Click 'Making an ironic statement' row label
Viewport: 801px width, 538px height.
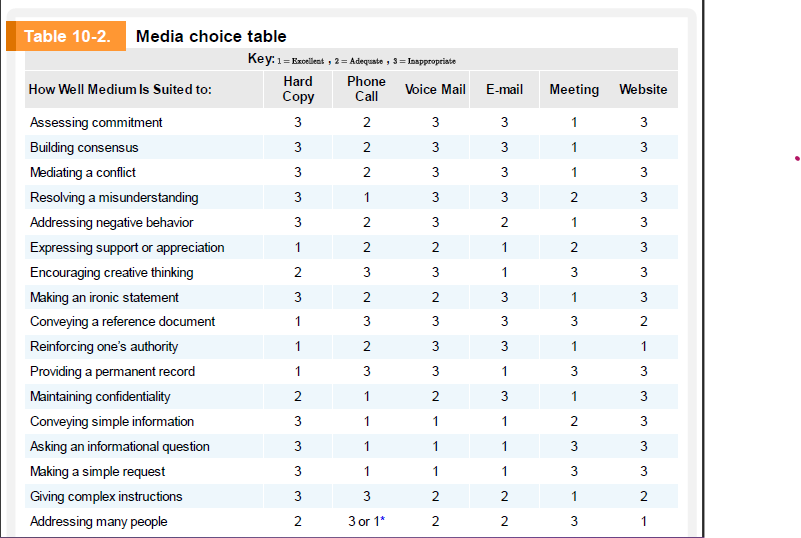[104, 297]
